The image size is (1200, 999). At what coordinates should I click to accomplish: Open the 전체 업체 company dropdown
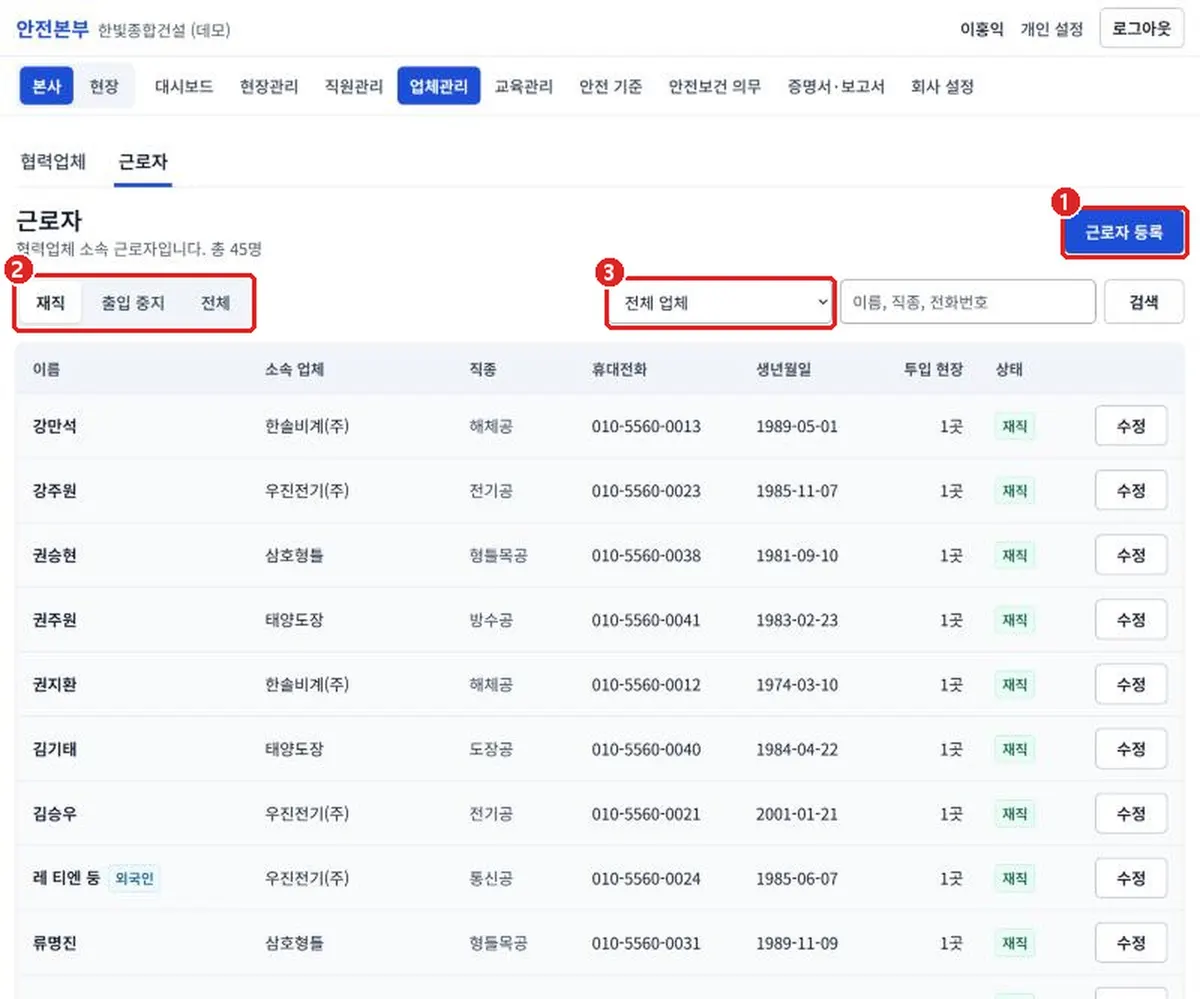click(720, 302)
